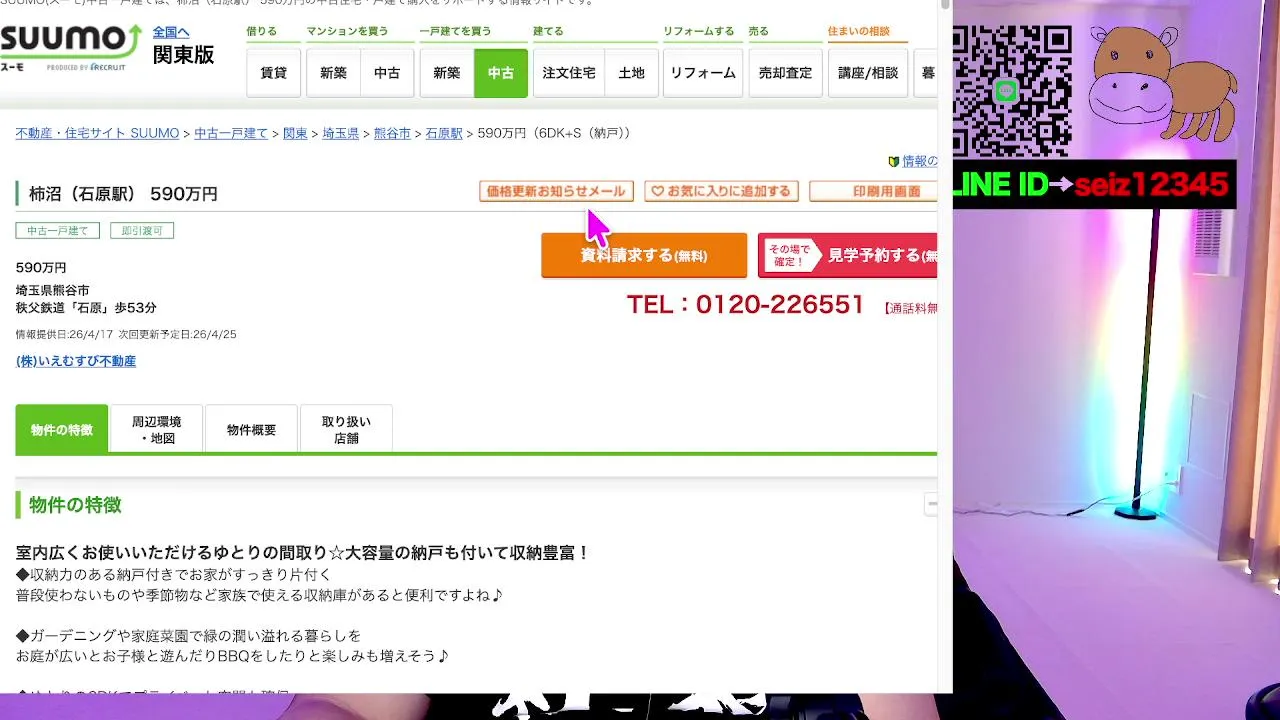
Task: Select the green 中古 button
Action: pos(501,73)
